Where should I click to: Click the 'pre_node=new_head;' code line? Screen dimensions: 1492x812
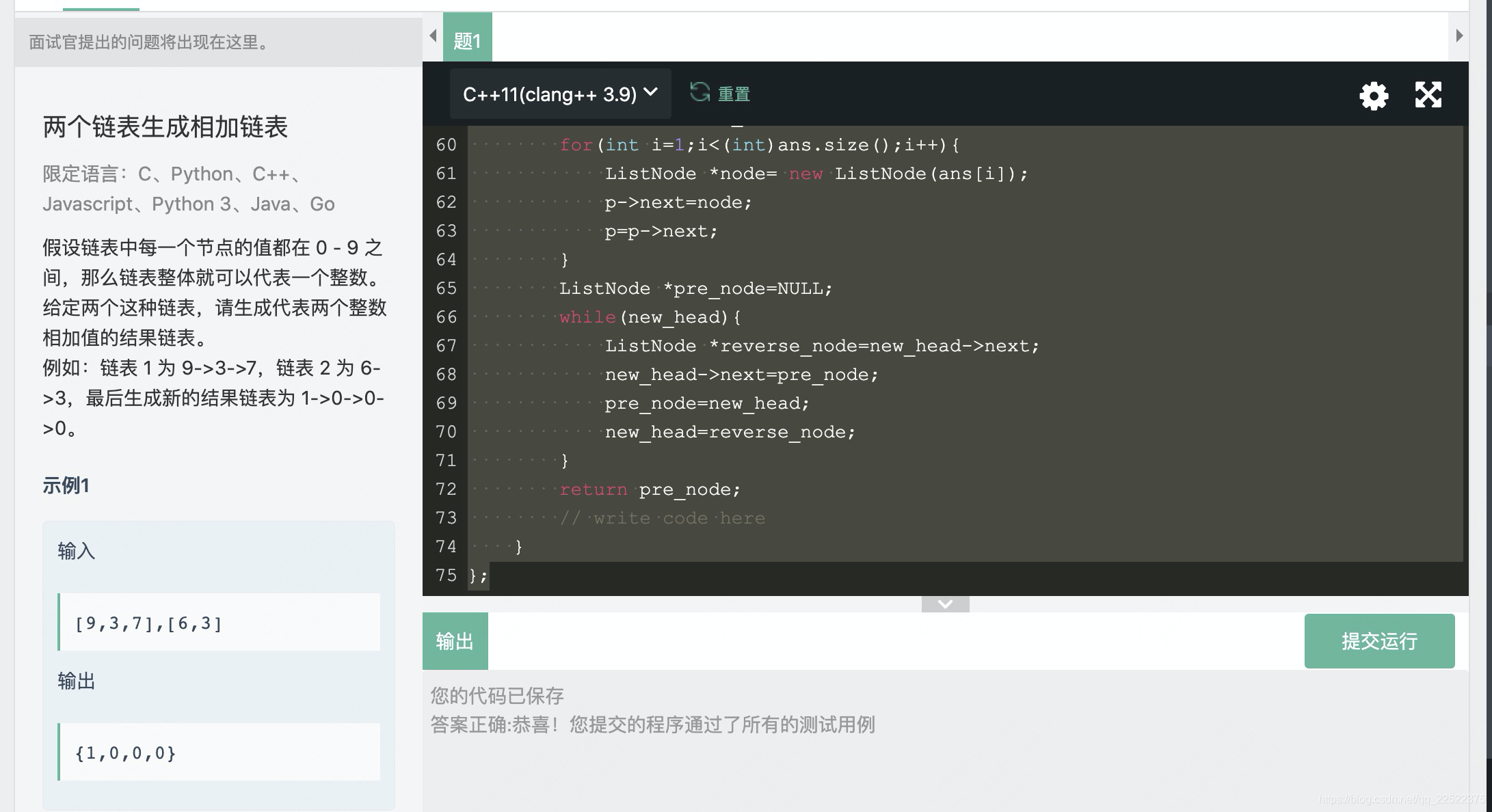(707, 403)
